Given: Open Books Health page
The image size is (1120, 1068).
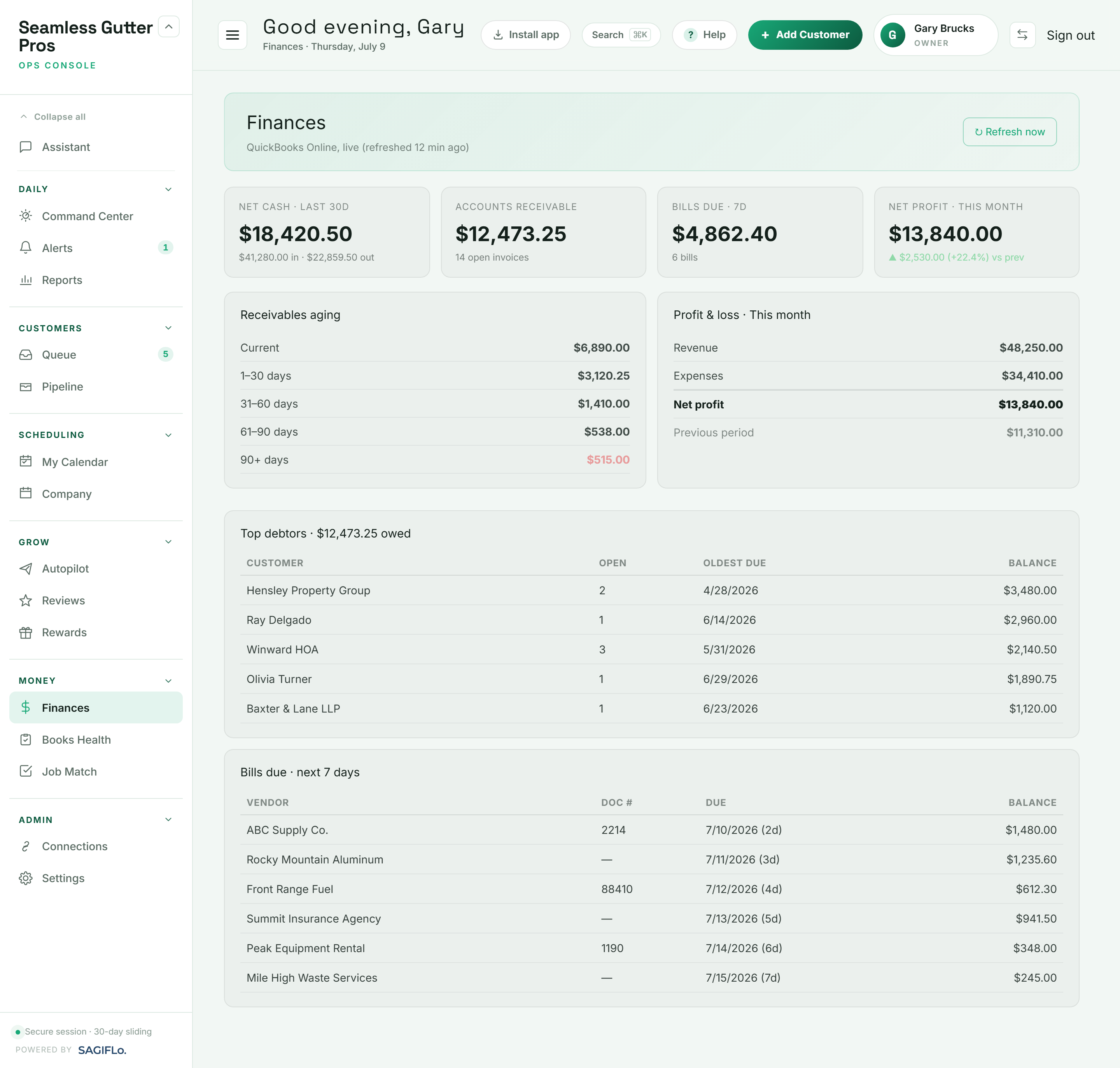Looking at the screenshot, I should [x=96, y=739].
